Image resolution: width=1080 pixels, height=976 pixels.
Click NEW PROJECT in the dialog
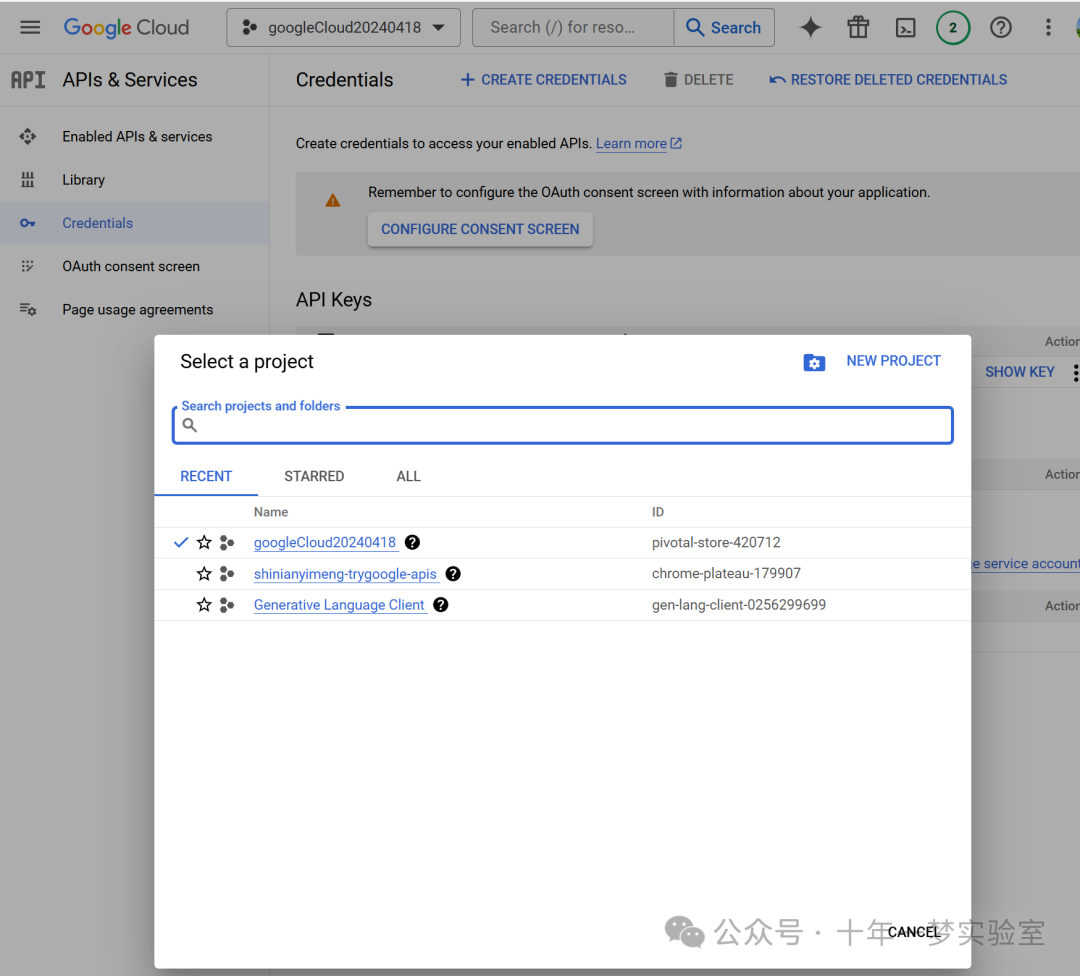(x=893, y=361)
